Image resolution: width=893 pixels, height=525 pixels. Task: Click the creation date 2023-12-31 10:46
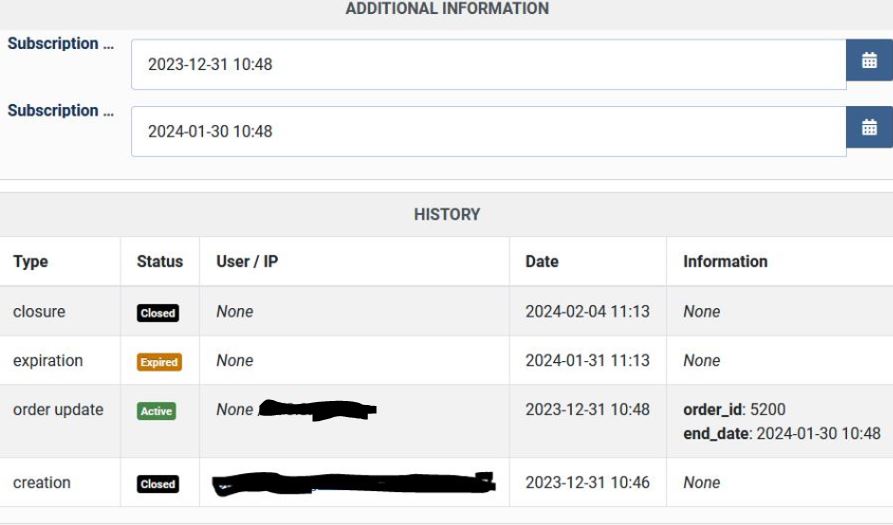(587, 482)
